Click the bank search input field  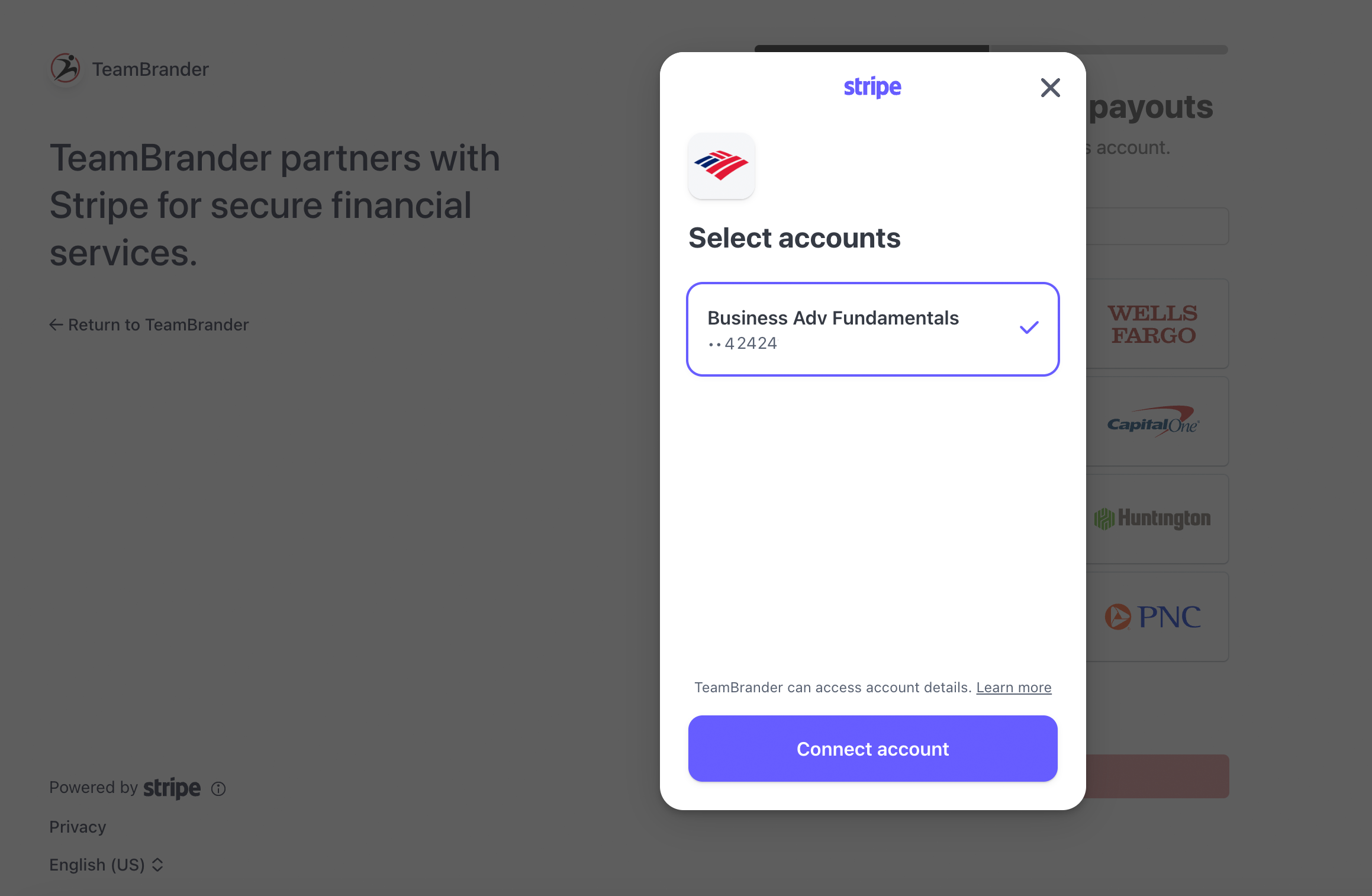(x=1157, y=226)
